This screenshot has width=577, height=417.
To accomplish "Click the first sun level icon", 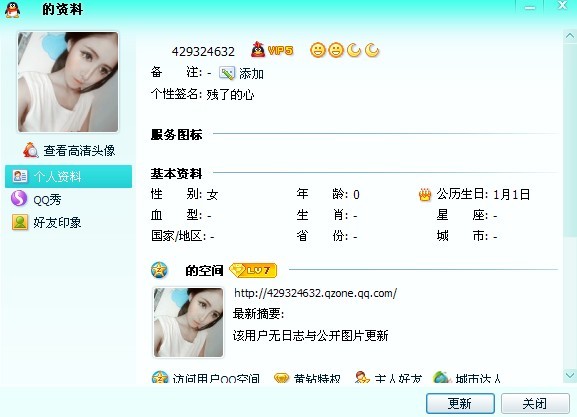I will point(318,50).
